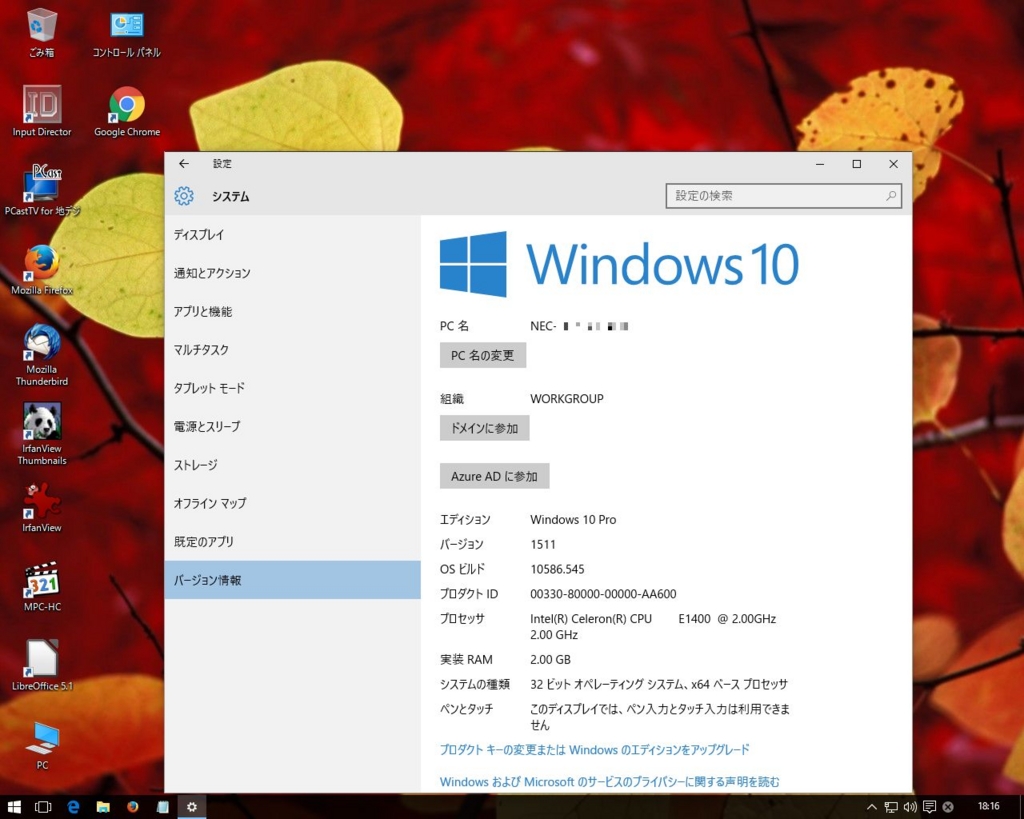
Task: Open オフライン マップ settings page
Action: click(293, 504)
